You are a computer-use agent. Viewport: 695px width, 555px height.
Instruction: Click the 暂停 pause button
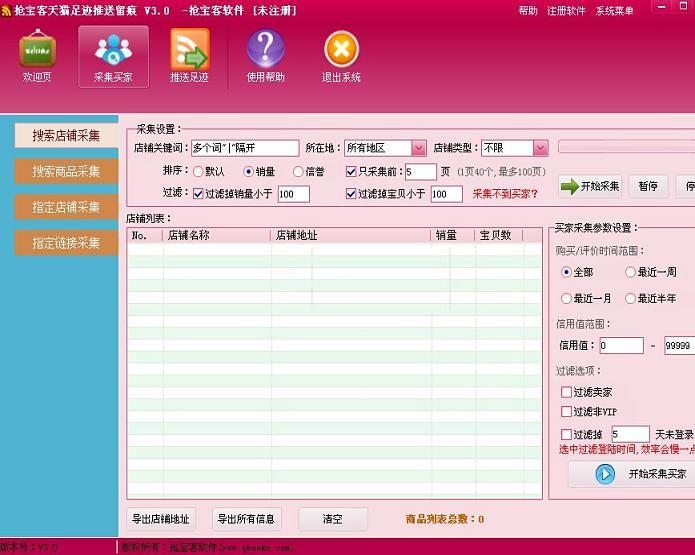coord(648,186)
